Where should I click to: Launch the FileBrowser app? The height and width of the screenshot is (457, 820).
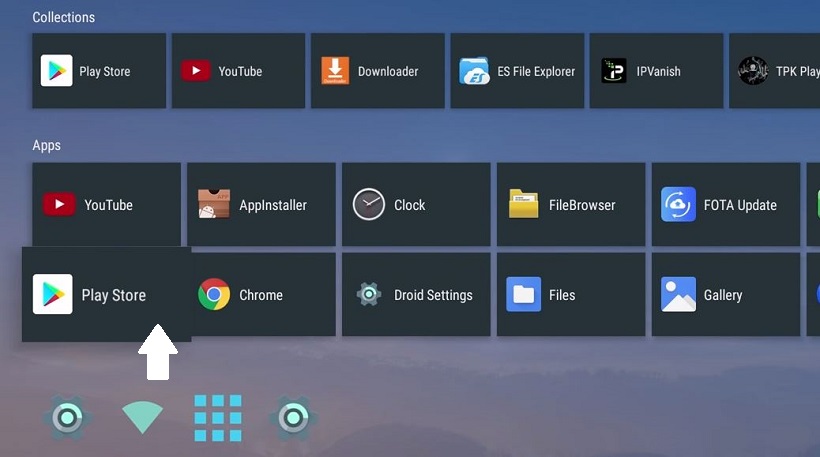[x=571, y=204]
